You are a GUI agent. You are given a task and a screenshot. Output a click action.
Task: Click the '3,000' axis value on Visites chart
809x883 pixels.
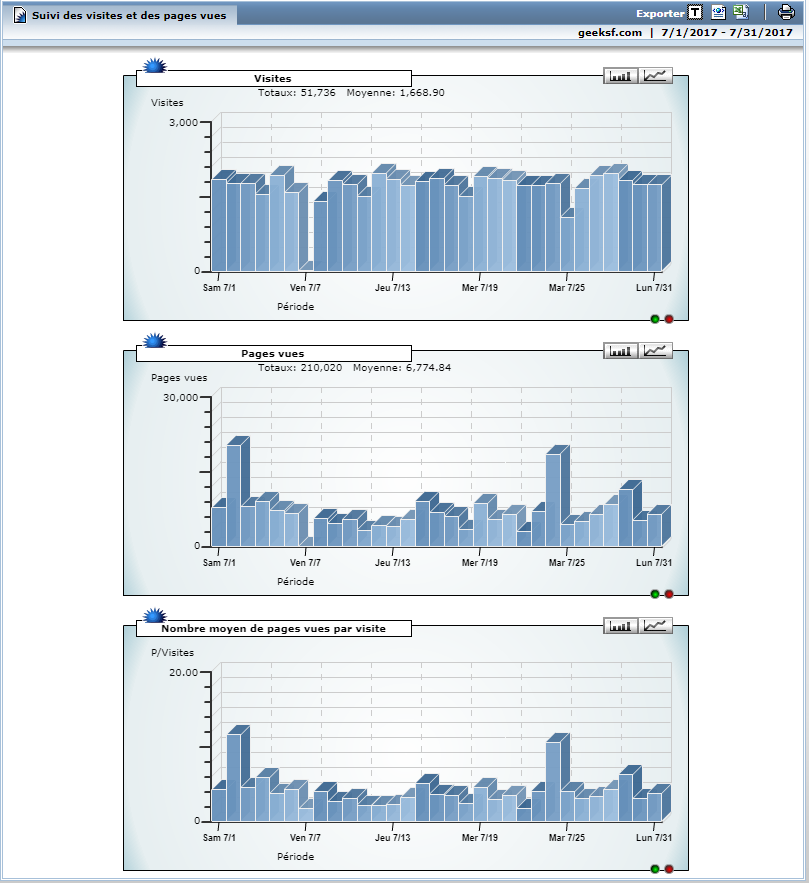184,122
